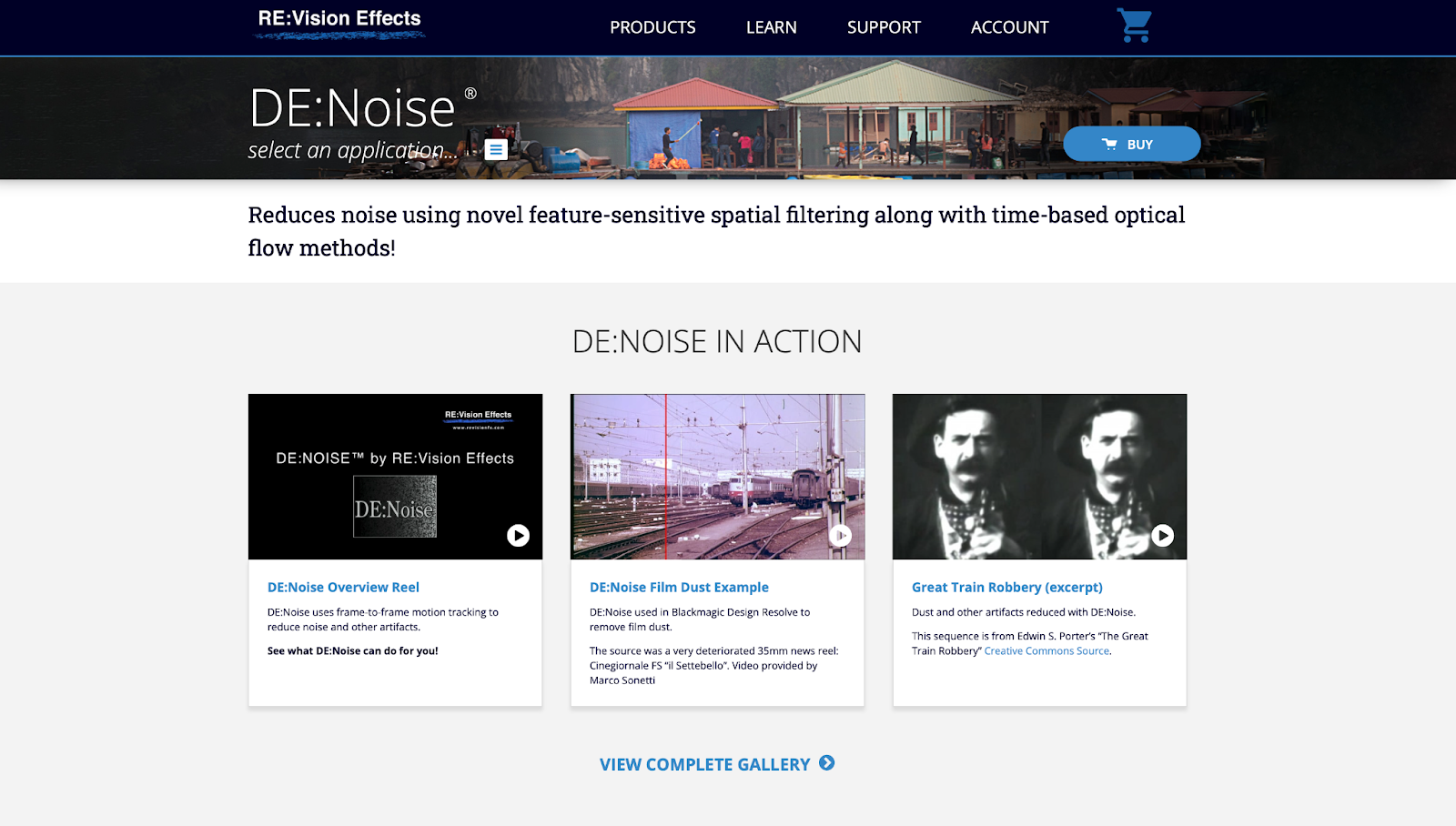Click 'Dust and other artifacts reduced' text
Image resolution: width=1456 pixels, height=826 pixels.
click(x=1024, y=612)
